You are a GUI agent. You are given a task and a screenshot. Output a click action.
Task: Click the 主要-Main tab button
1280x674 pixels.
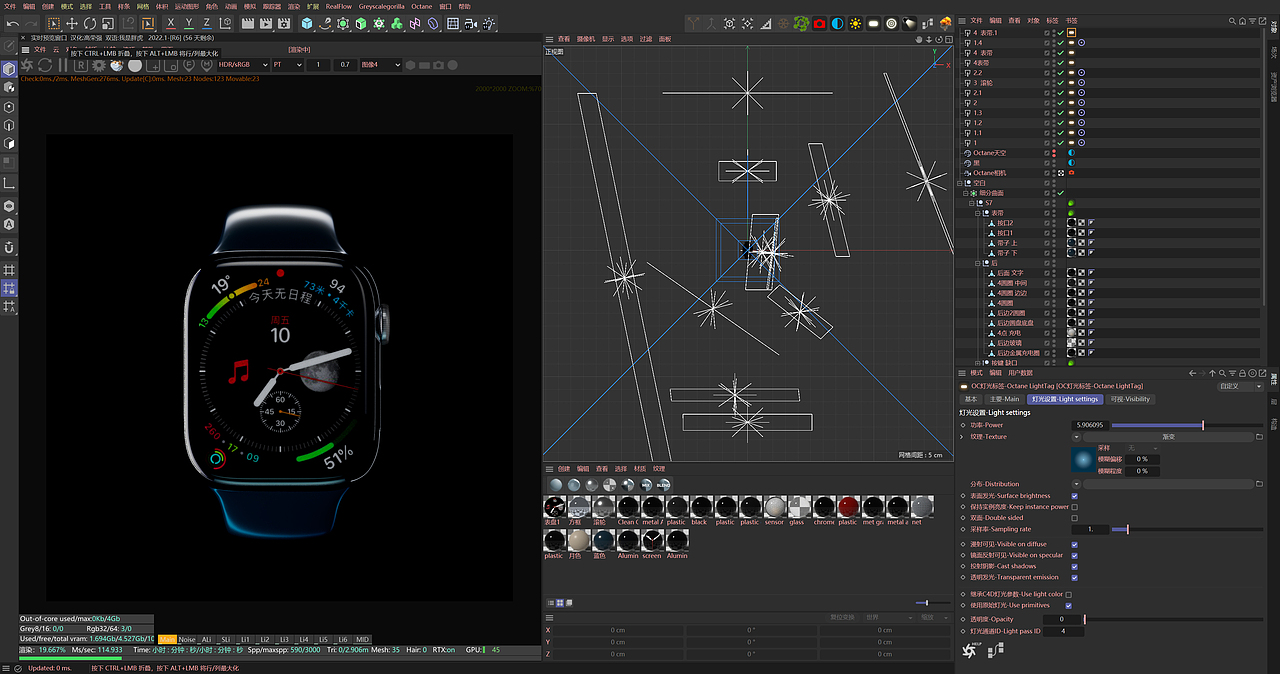coord(1004,399)
